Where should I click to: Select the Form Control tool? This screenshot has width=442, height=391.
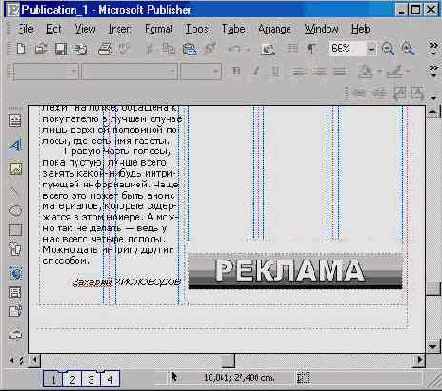tap(15, 292)
